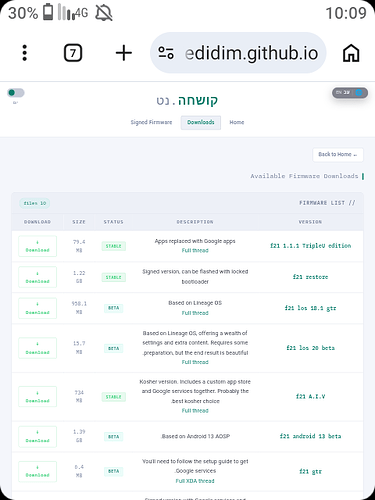This screenshot has height=500, width=375.
Task: Download f21 los 20 beta firmware
Action: [37, 348]
